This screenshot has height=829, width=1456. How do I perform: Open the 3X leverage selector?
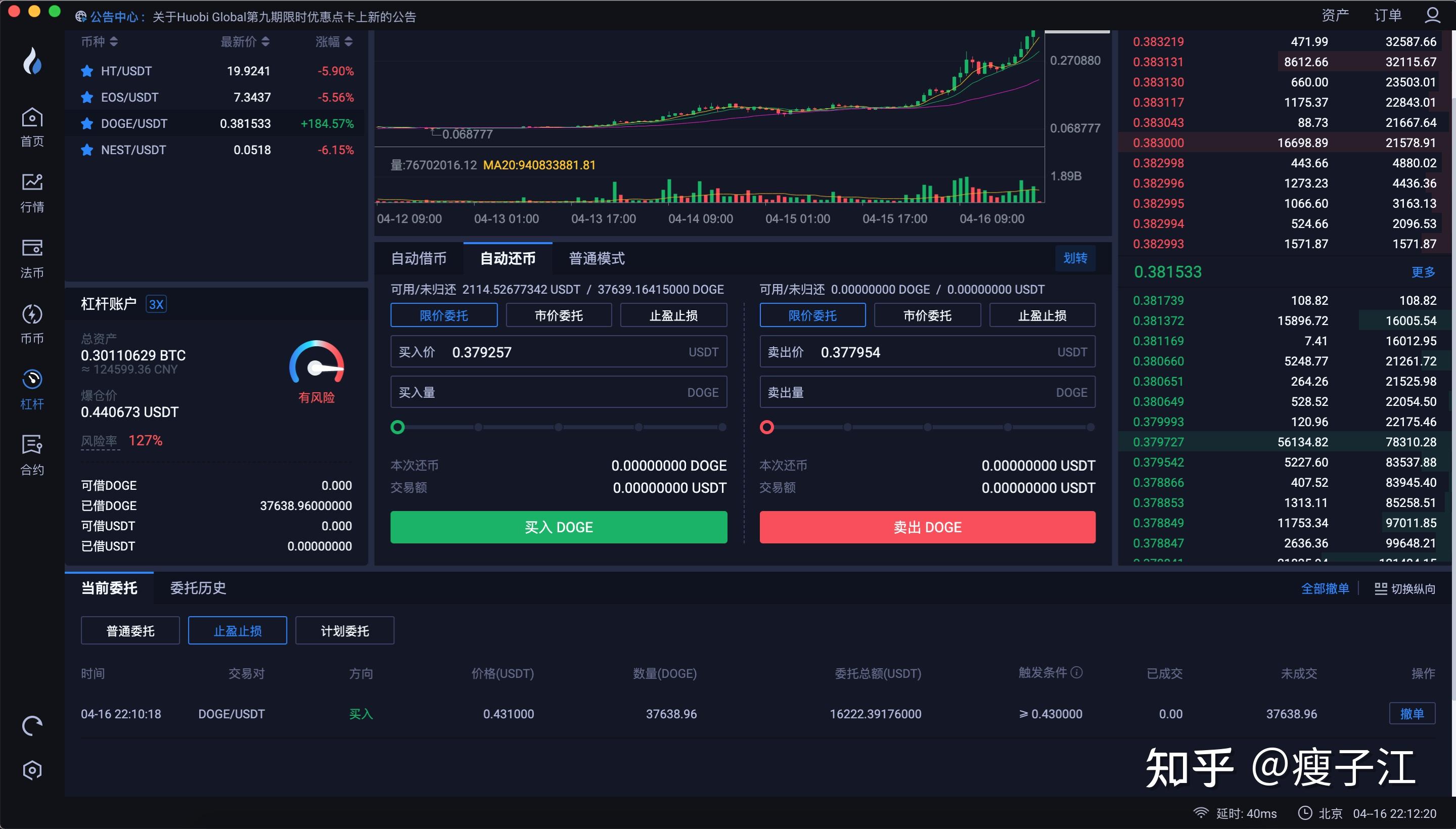click(x=156, y=303)
